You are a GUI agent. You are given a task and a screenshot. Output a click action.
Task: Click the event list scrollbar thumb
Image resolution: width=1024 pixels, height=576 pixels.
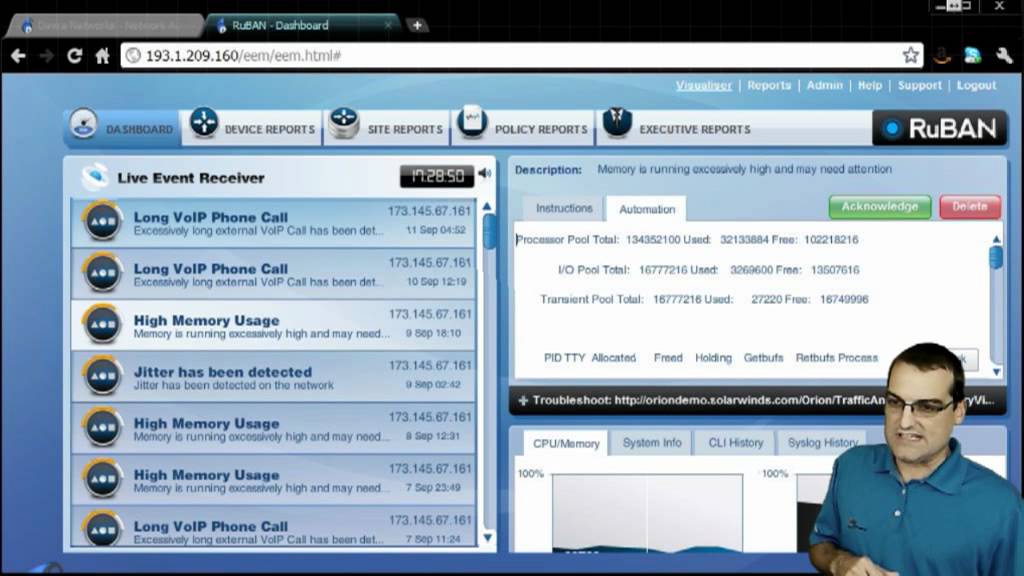coord(488,231)
